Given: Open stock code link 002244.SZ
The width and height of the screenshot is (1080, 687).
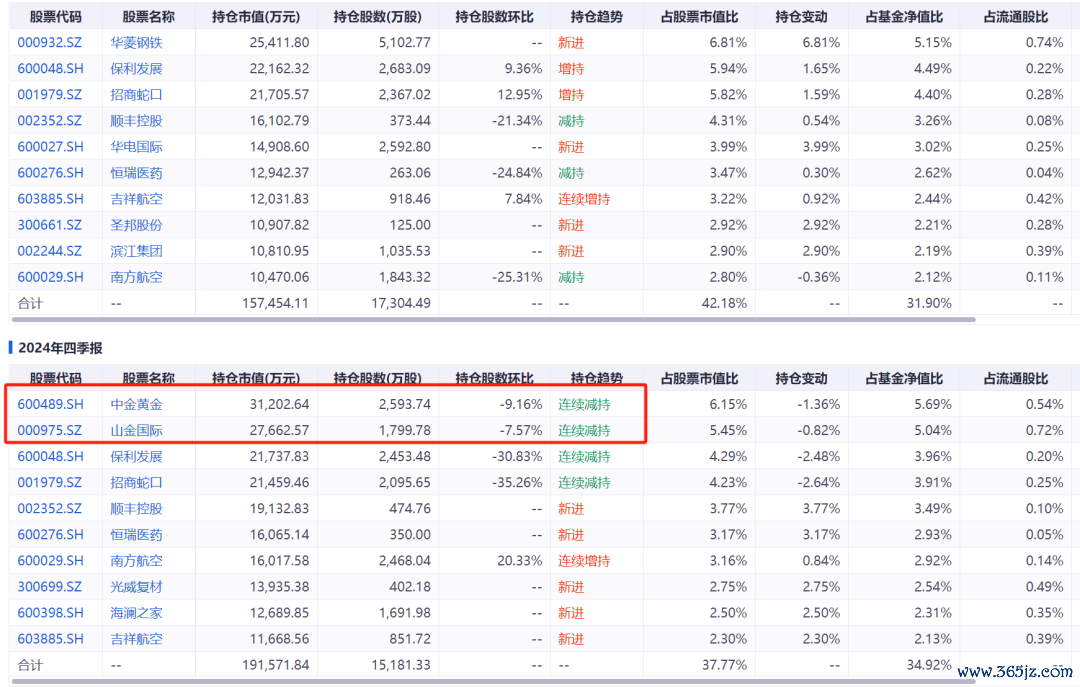Looking at the screenshot, I should (x=50, y=252).
